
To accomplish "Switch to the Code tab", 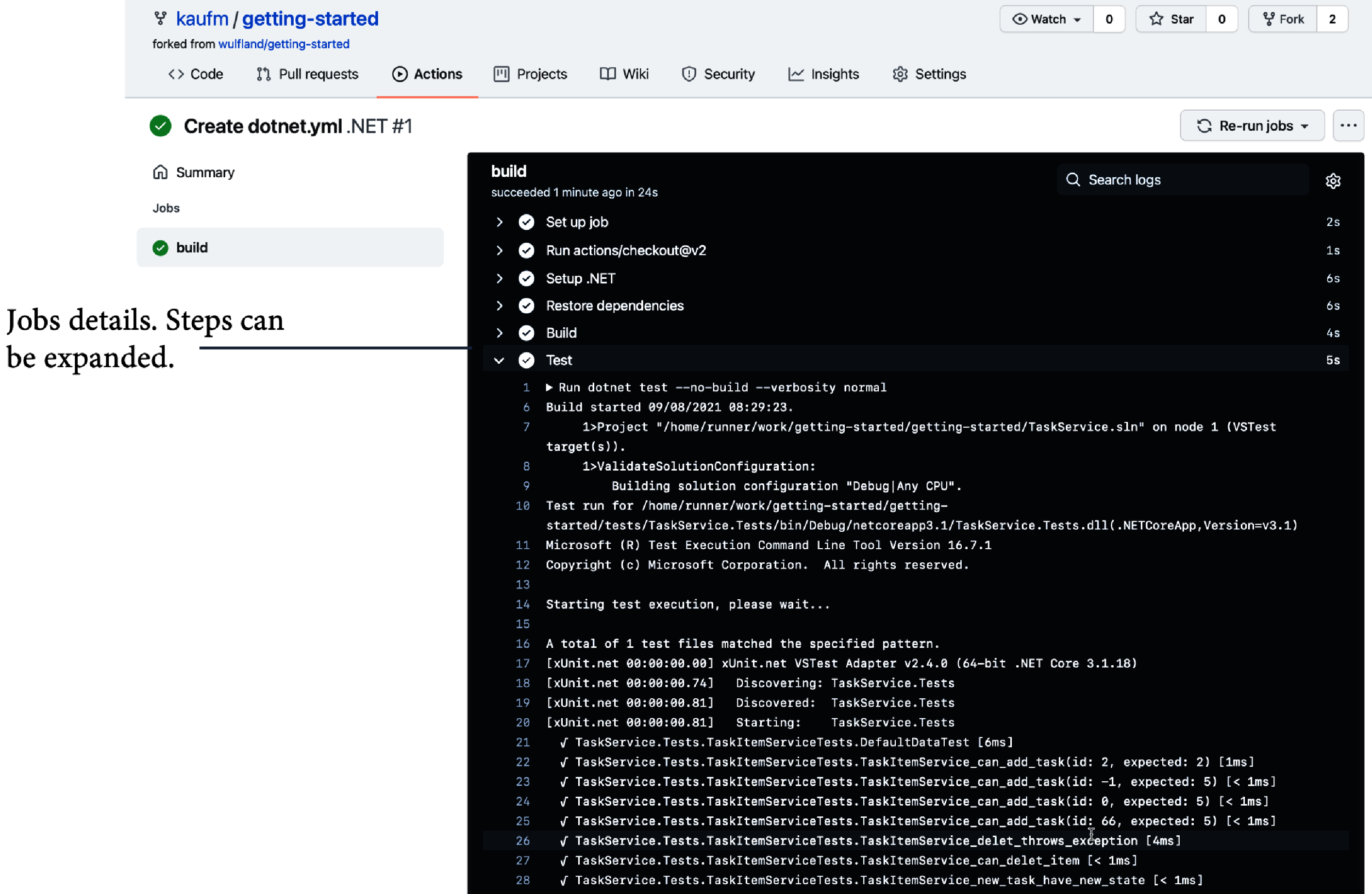I will [196, 74].
